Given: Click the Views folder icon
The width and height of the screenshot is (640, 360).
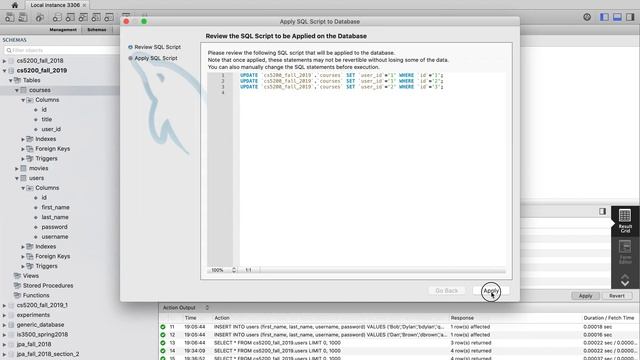Looking at the screenshot, I should (17, 276).
